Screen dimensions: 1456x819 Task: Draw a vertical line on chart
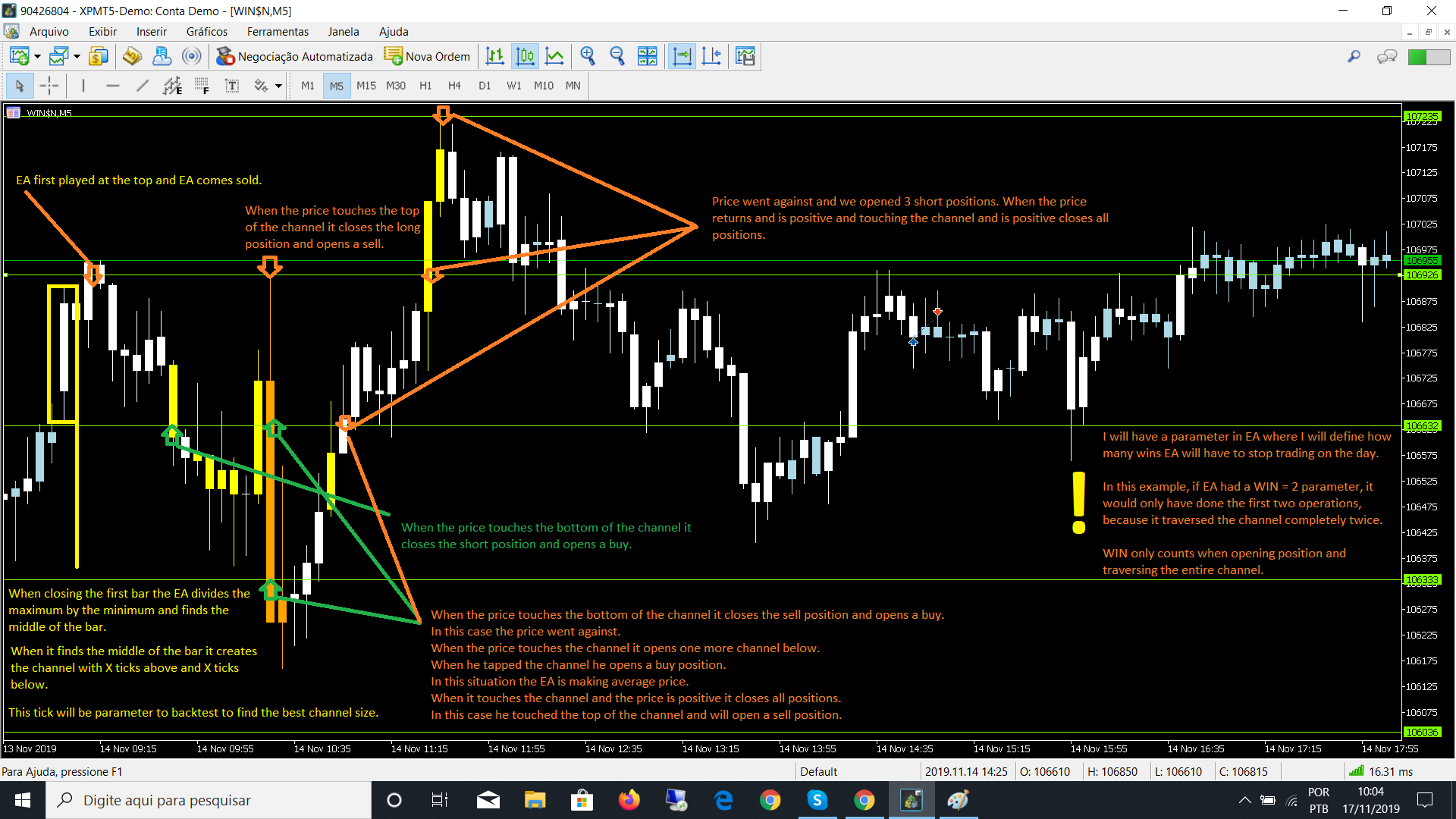point(83,86)
